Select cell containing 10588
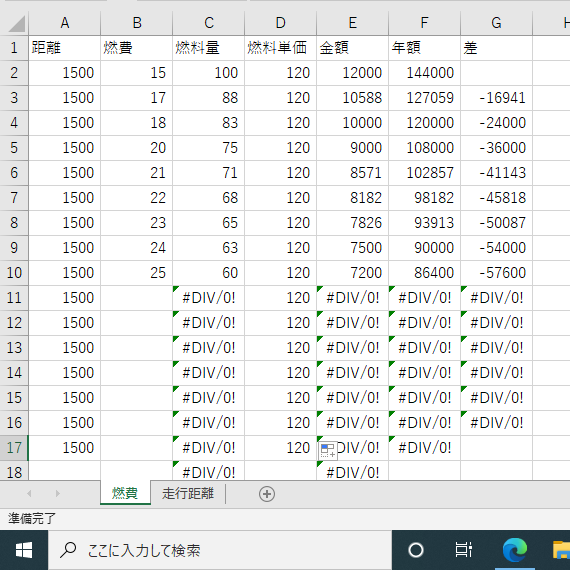 pos(352,98)
